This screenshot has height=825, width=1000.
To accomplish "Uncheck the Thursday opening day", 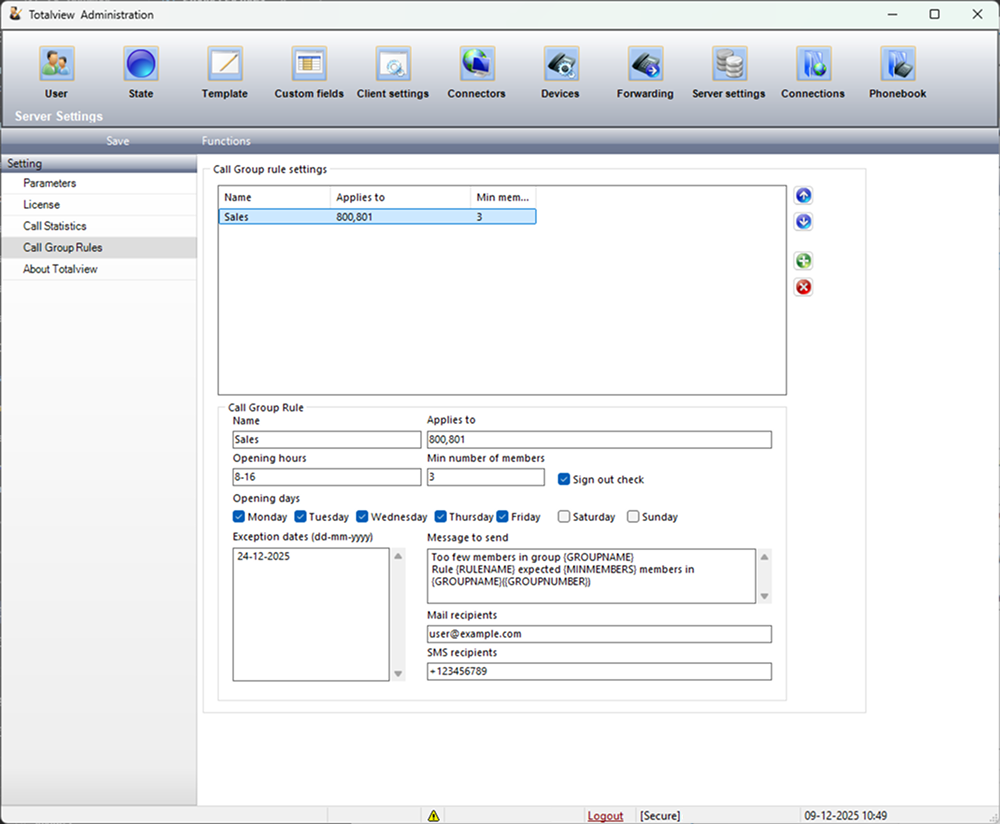I will [440, 516].
